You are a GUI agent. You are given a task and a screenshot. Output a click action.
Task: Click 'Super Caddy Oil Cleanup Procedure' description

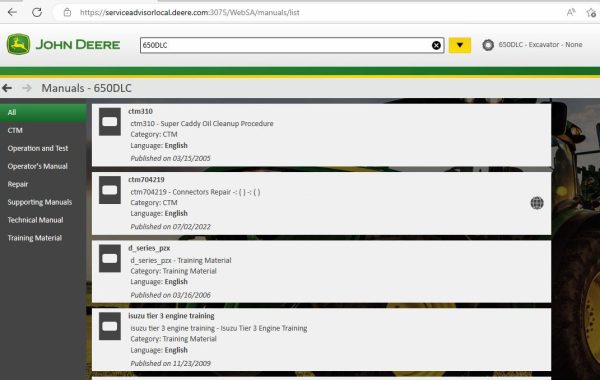[x=217, y=124]
